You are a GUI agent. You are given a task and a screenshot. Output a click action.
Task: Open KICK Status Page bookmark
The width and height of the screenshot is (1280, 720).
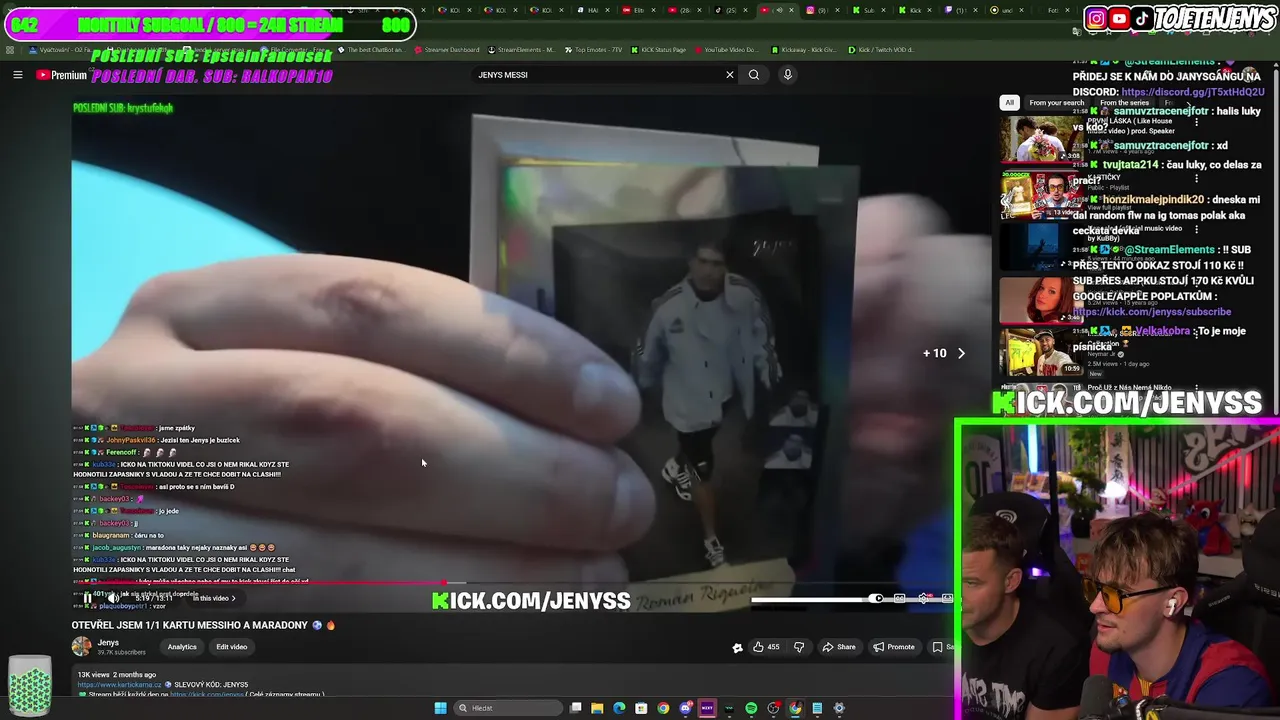pos(659,49)
